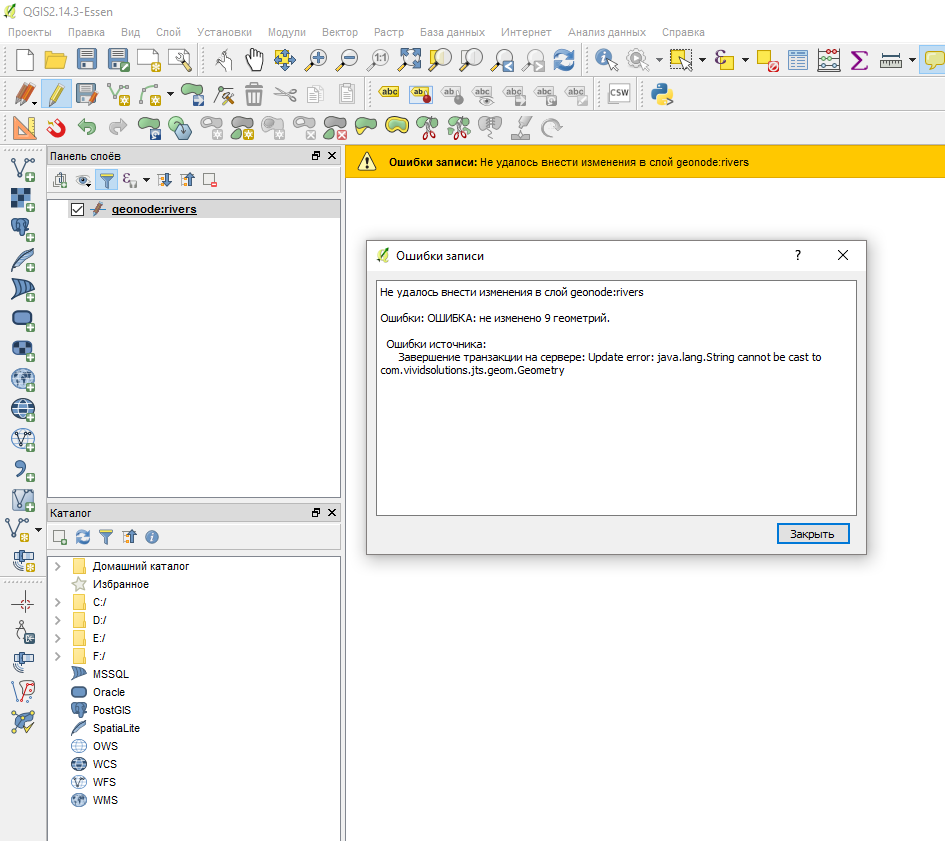
Task: Click the Add PostGIS layer elephant icon
Action: 22,229
